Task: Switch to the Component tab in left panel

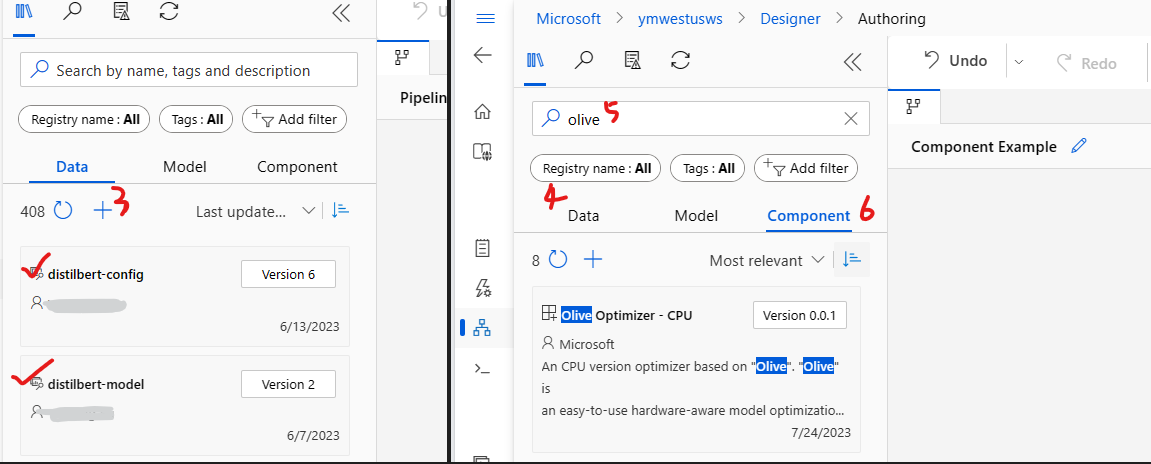Action: 297,167
